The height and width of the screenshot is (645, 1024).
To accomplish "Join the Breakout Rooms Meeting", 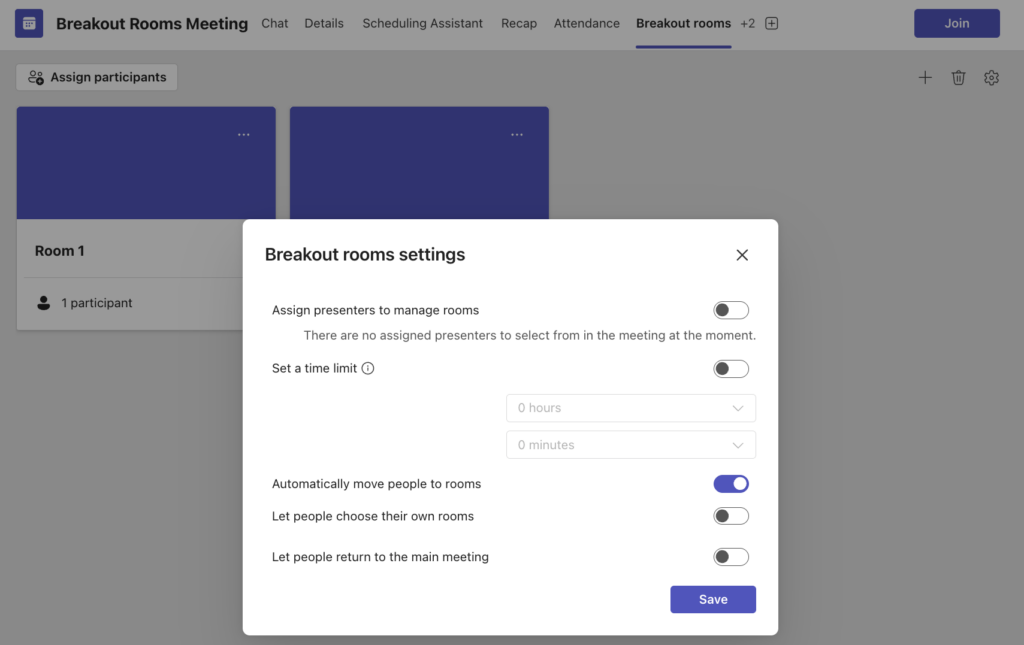I will click(956, 22).
